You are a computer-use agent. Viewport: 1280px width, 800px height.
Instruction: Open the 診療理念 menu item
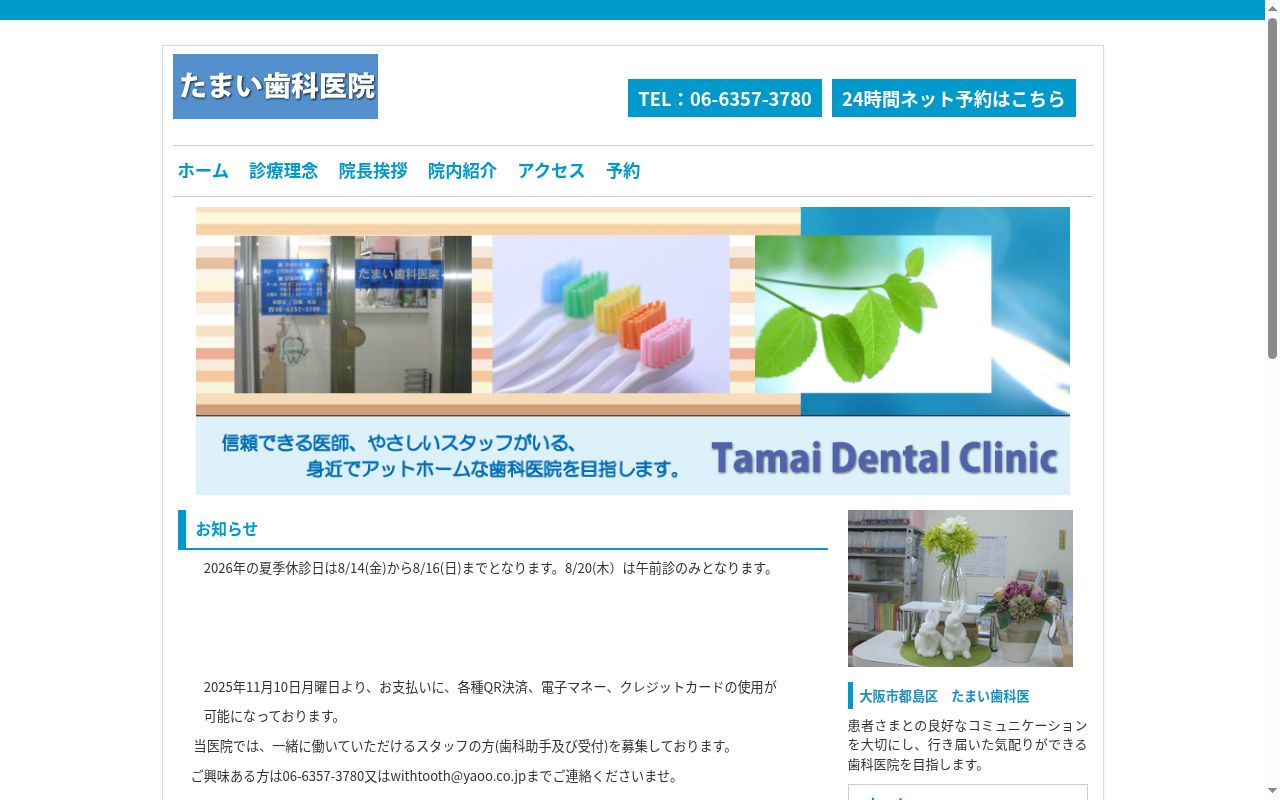[x=284, y=171]
